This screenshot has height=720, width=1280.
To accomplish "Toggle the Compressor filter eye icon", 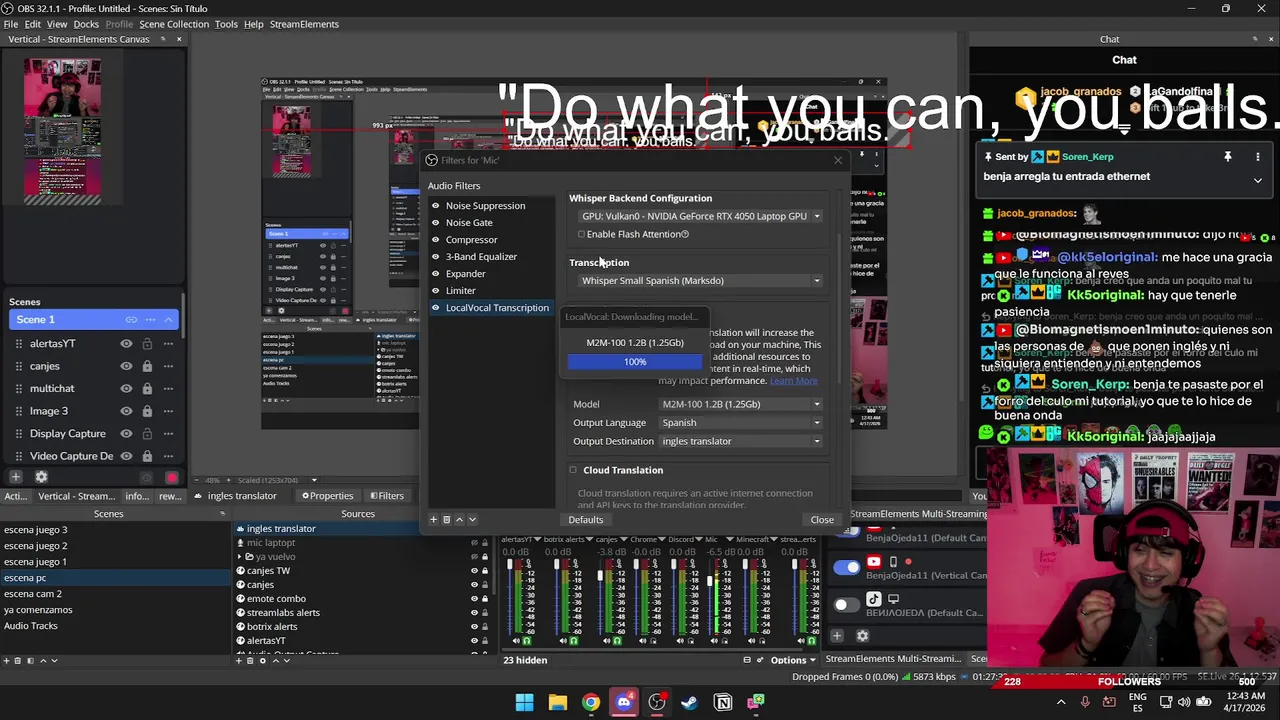I will (435, 240).
